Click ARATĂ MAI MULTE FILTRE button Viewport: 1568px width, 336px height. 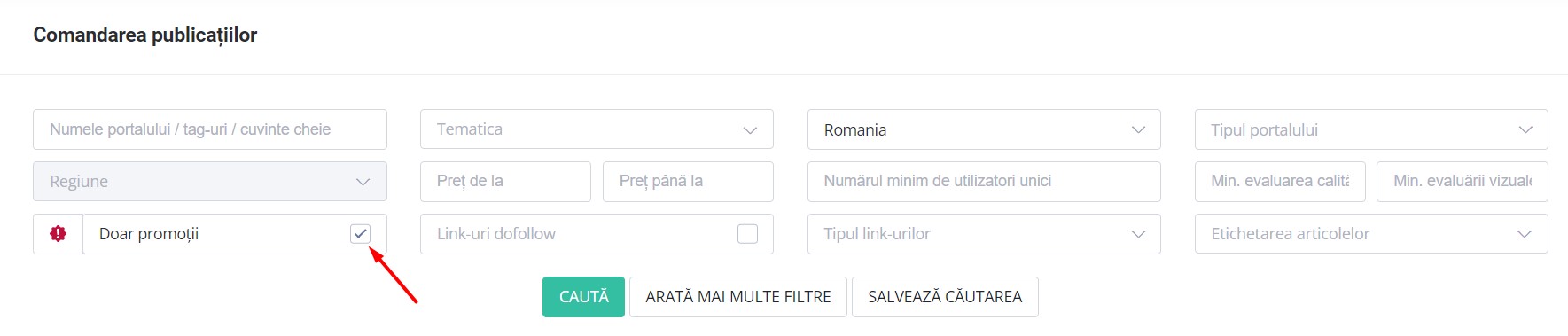[x=738, y=297]
